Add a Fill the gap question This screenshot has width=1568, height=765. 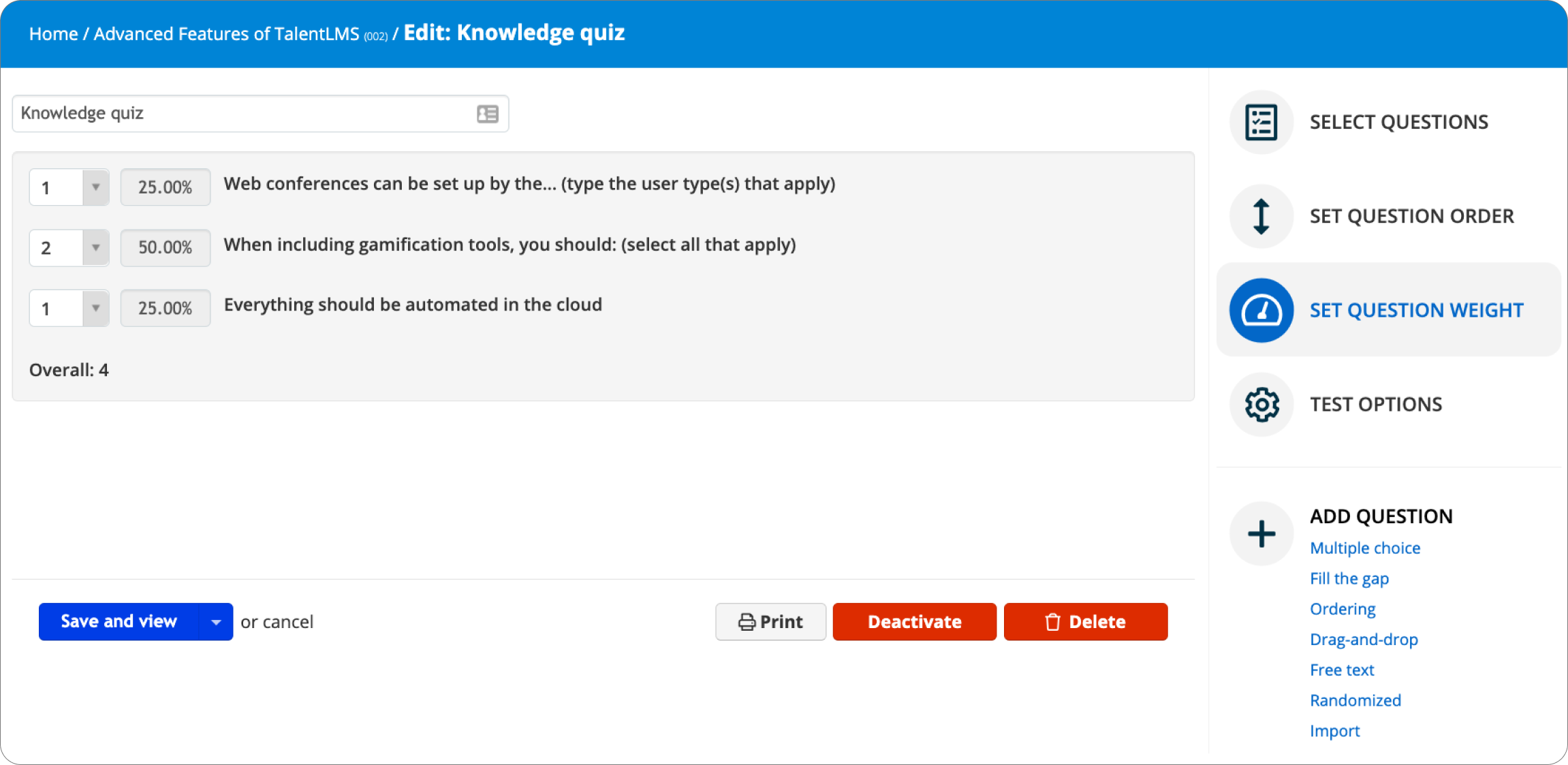pyautogui.click(x=1349, y=579)
